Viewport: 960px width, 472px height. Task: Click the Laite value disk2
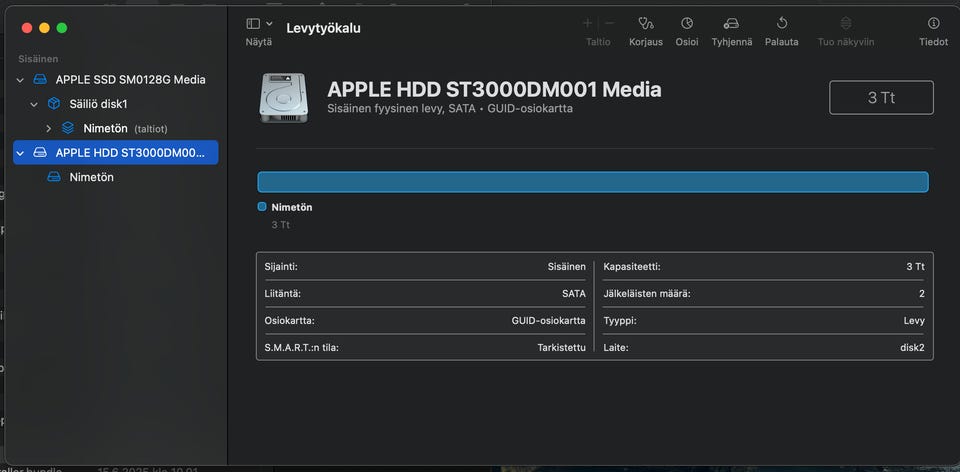[912, 348]
